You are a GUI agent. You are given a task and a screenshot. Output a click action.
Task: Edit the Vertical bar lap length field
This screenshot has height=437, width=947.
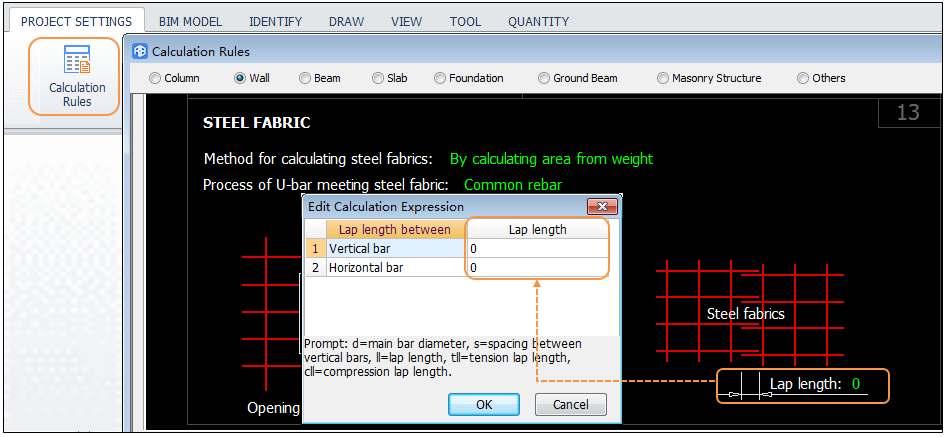[537, 248]
